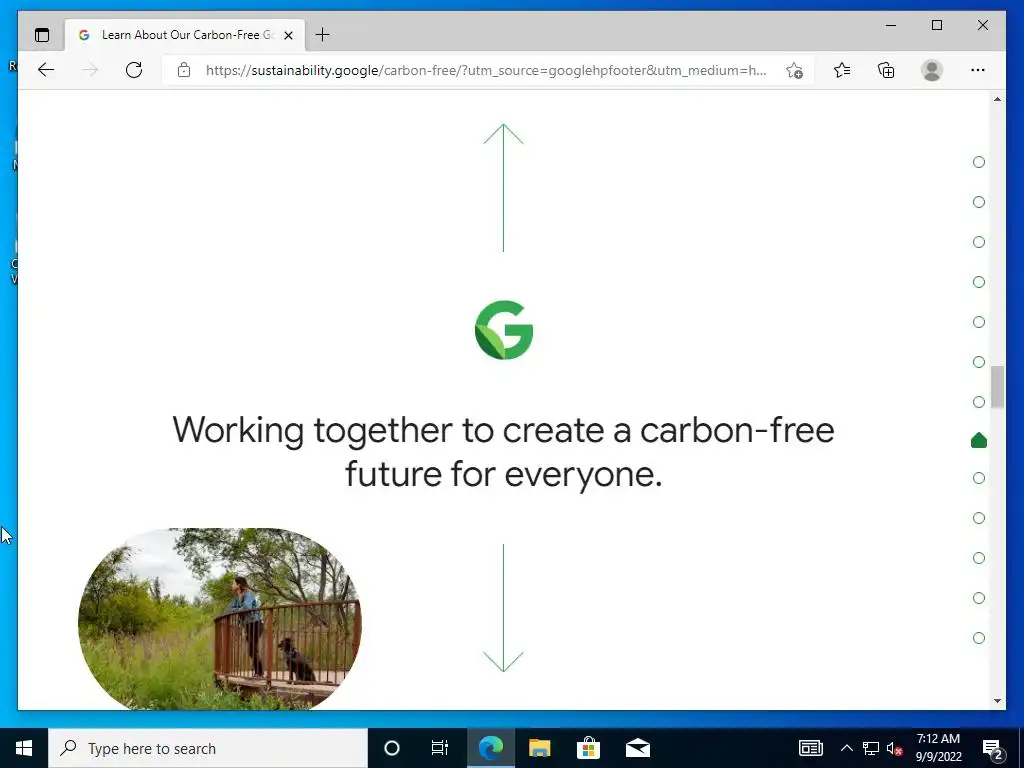Open the network status icon
The width and height of the screenshot is (1024, 768).
[x=871, y=748]
